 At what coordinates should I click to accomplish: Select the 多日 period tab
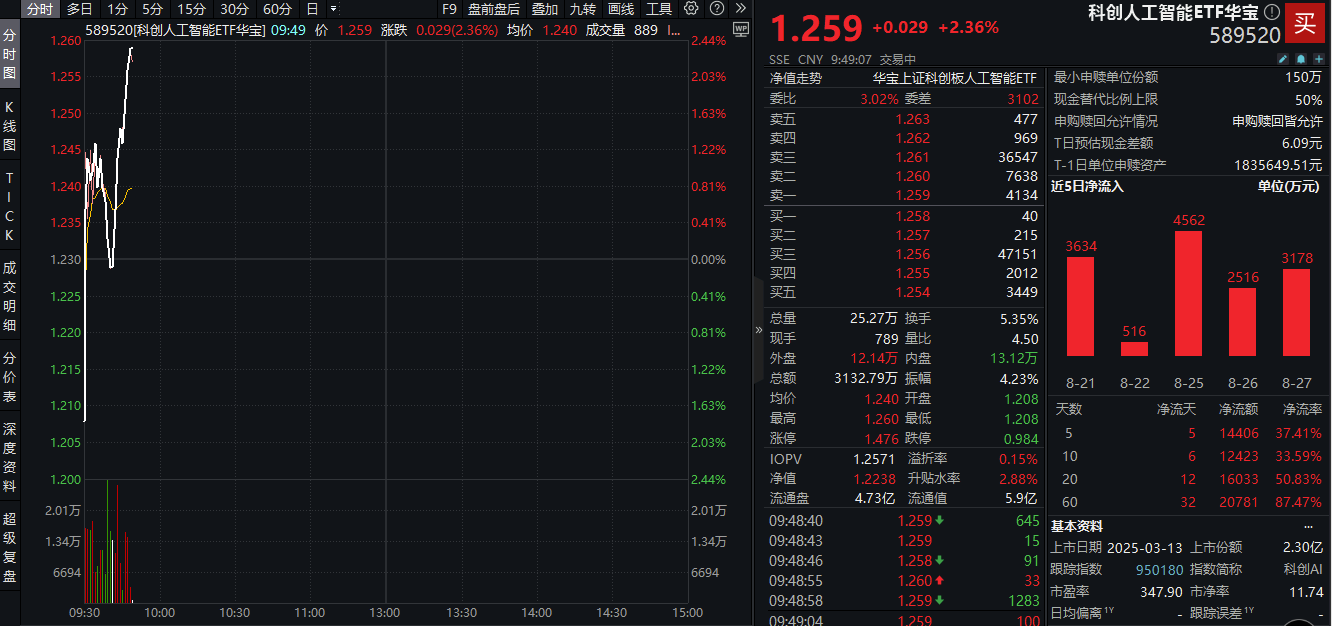click(x=79, y=9)
